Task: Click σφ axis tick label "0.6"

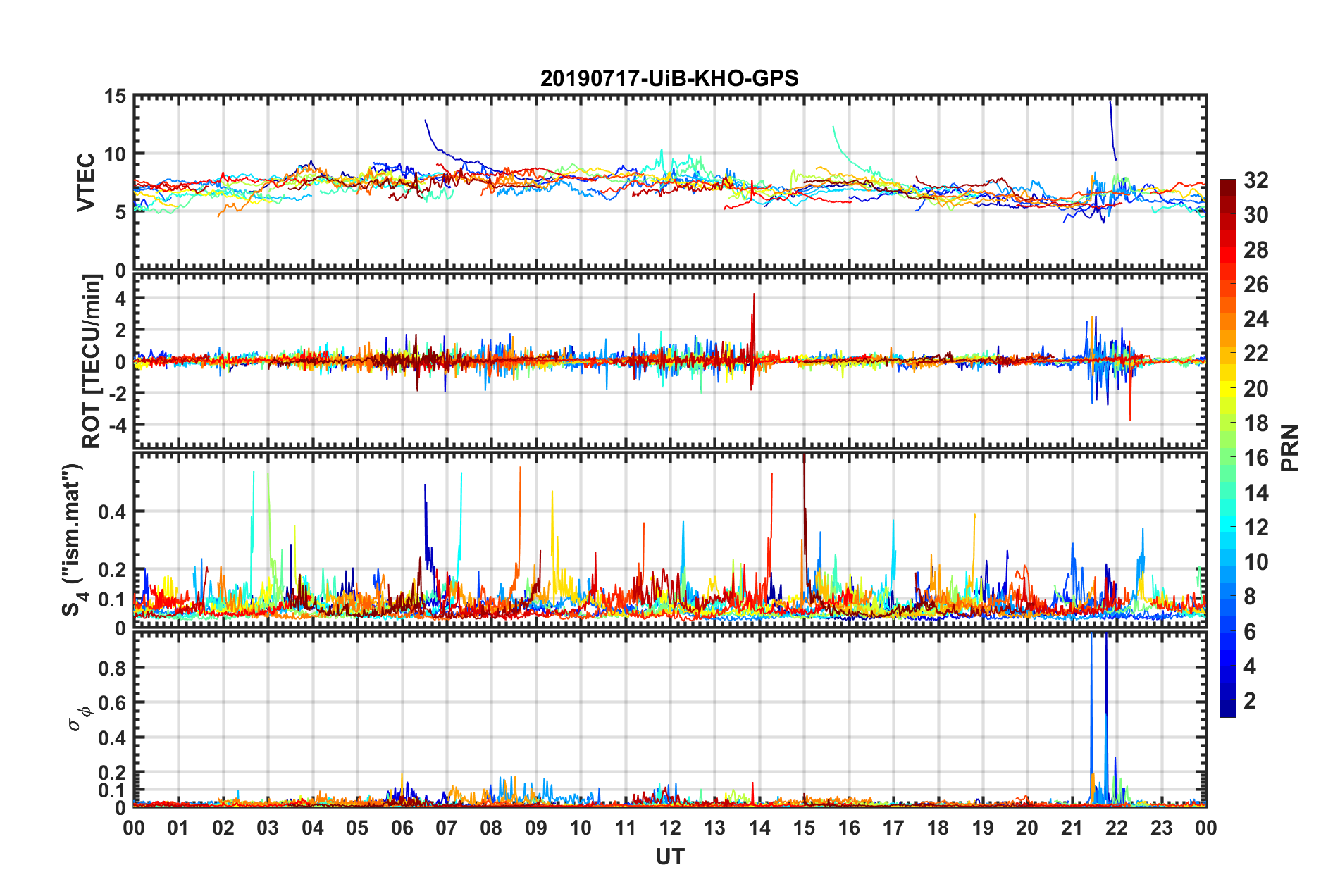Action: [112, 703]
